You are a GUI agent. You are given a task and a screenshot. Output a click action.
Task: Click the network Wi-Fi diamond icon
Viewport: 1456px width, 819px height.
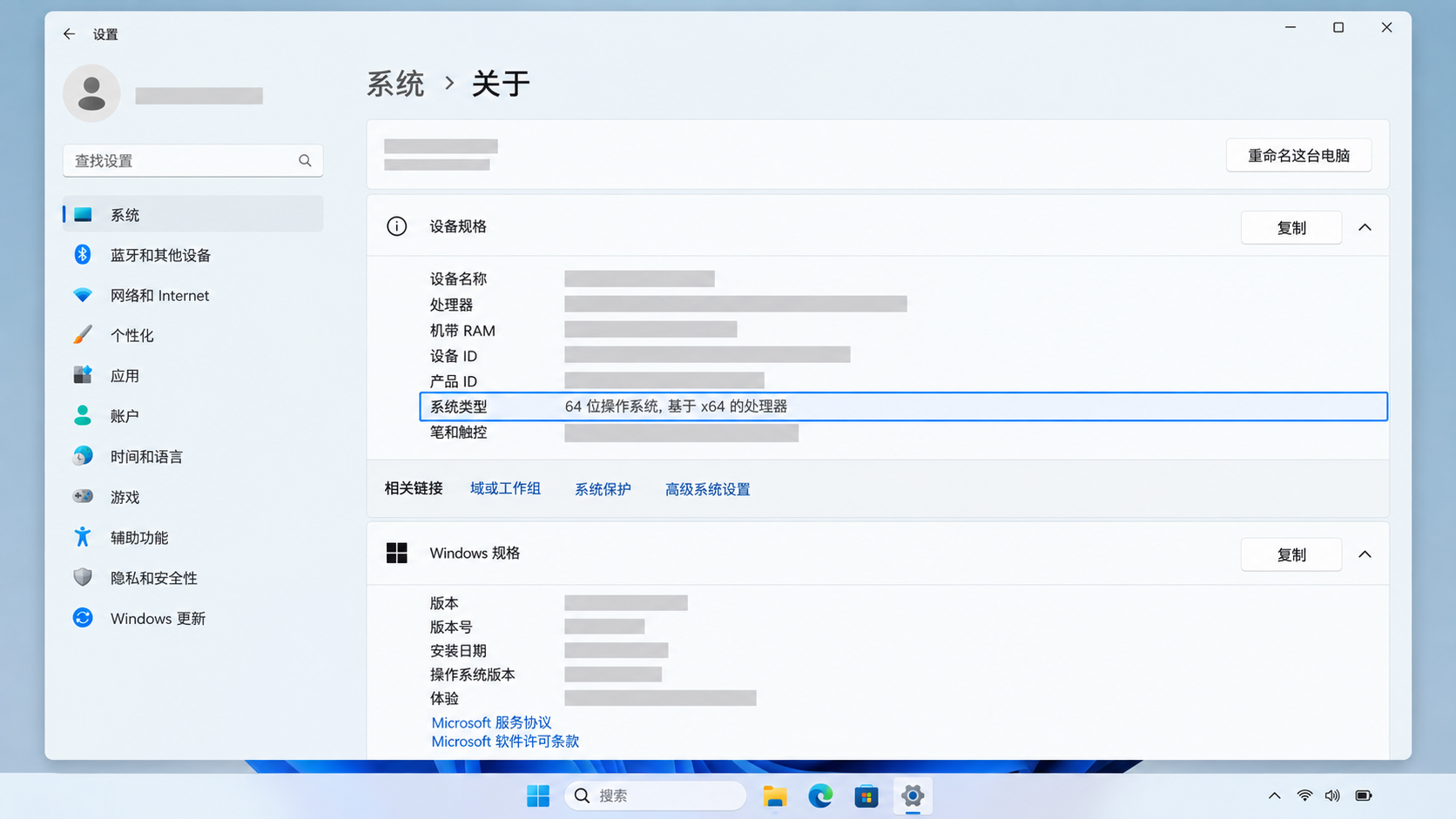pyautogui.click(x=83, y=295)
